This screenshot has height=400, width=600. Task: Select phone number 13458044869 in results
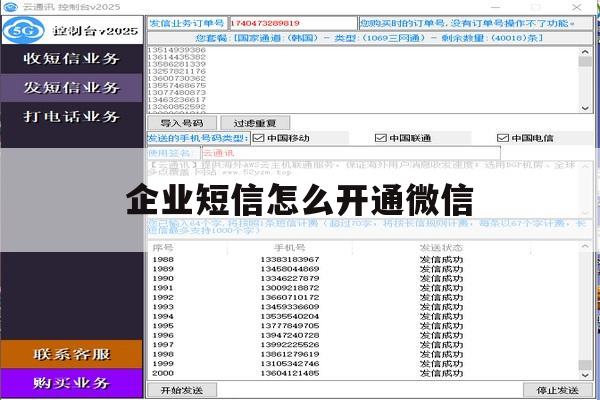[290, 269]
